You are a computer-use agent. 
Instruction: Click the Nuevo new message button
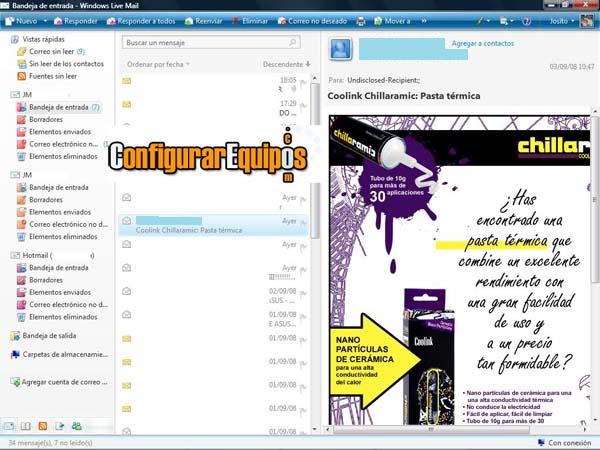point(21,21)
